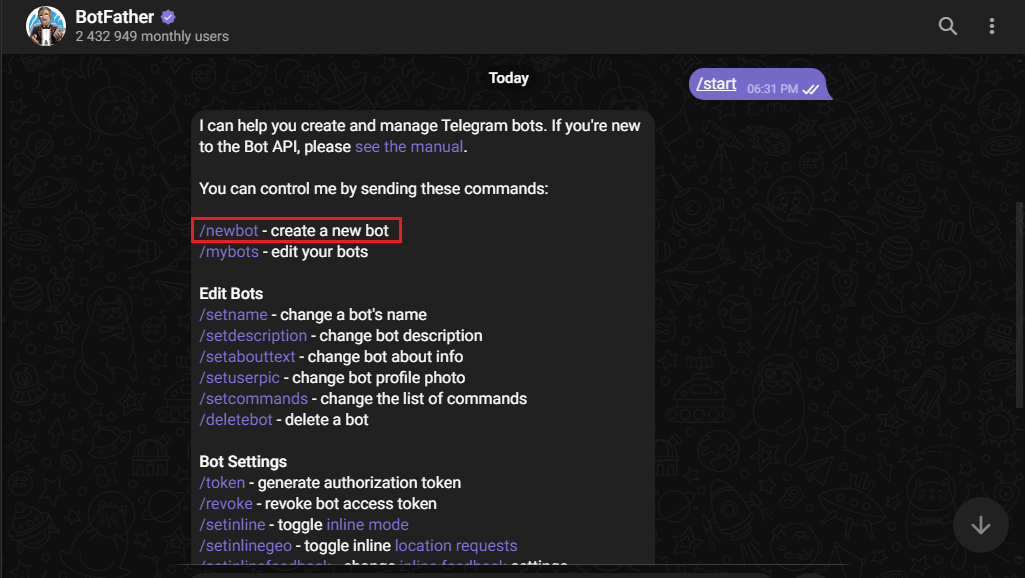Open the 'location requests' link
This screenshot has height=578, width=1025.
coord(456,545)
